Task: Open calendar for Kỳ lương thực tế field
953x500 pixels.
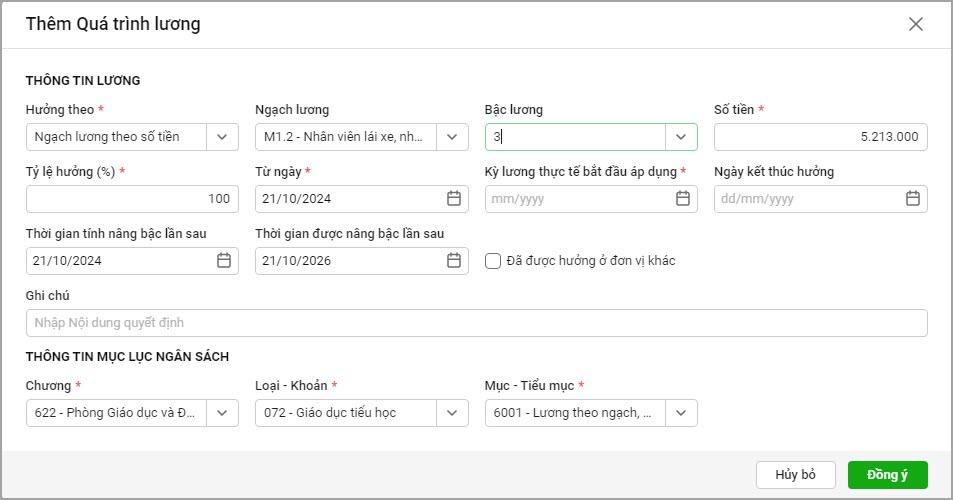Action: pyautogui.click(x=683, y=199)
